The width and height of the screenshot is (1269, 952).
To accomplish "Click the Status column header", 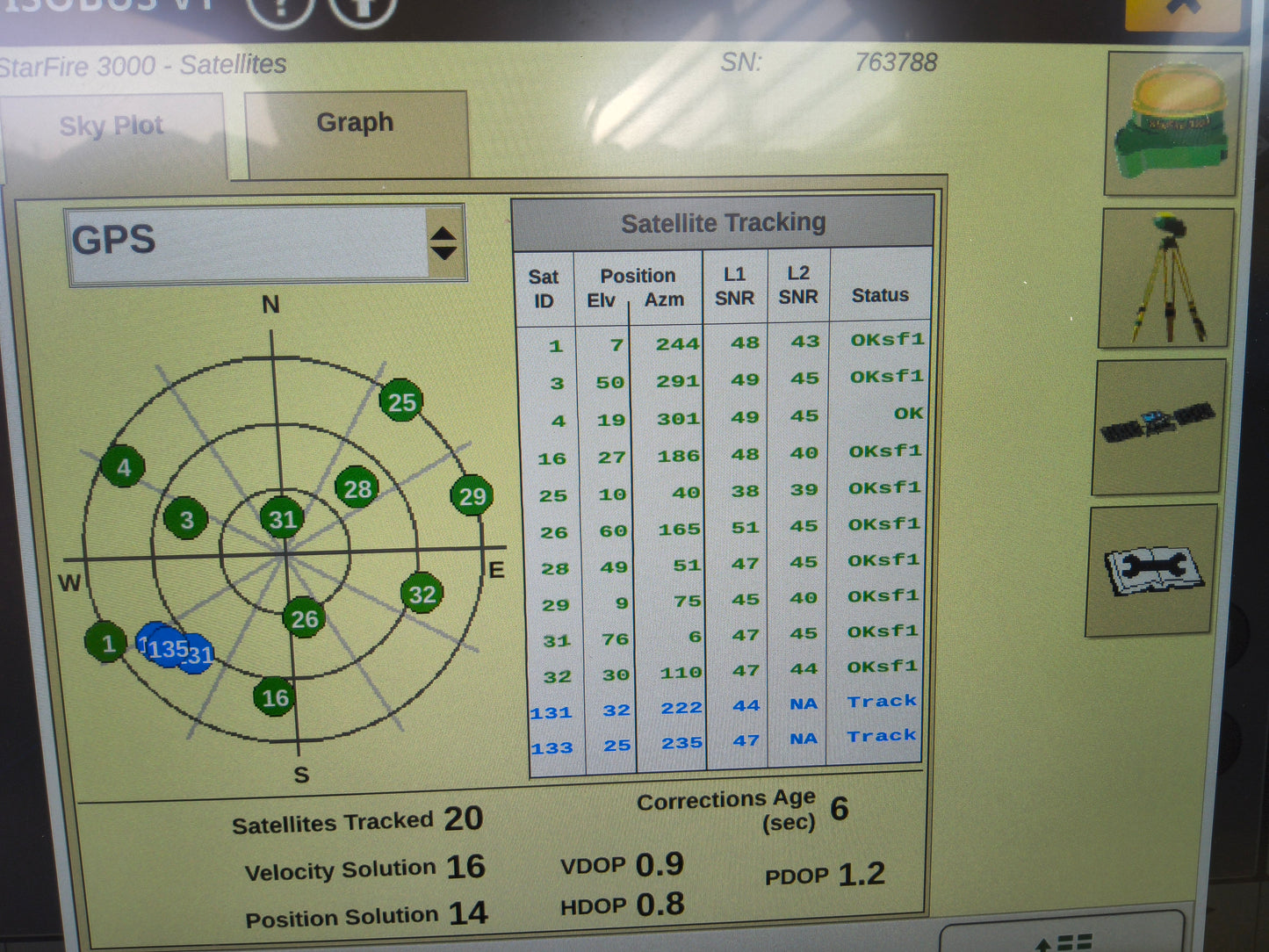I will coord(880,296).
